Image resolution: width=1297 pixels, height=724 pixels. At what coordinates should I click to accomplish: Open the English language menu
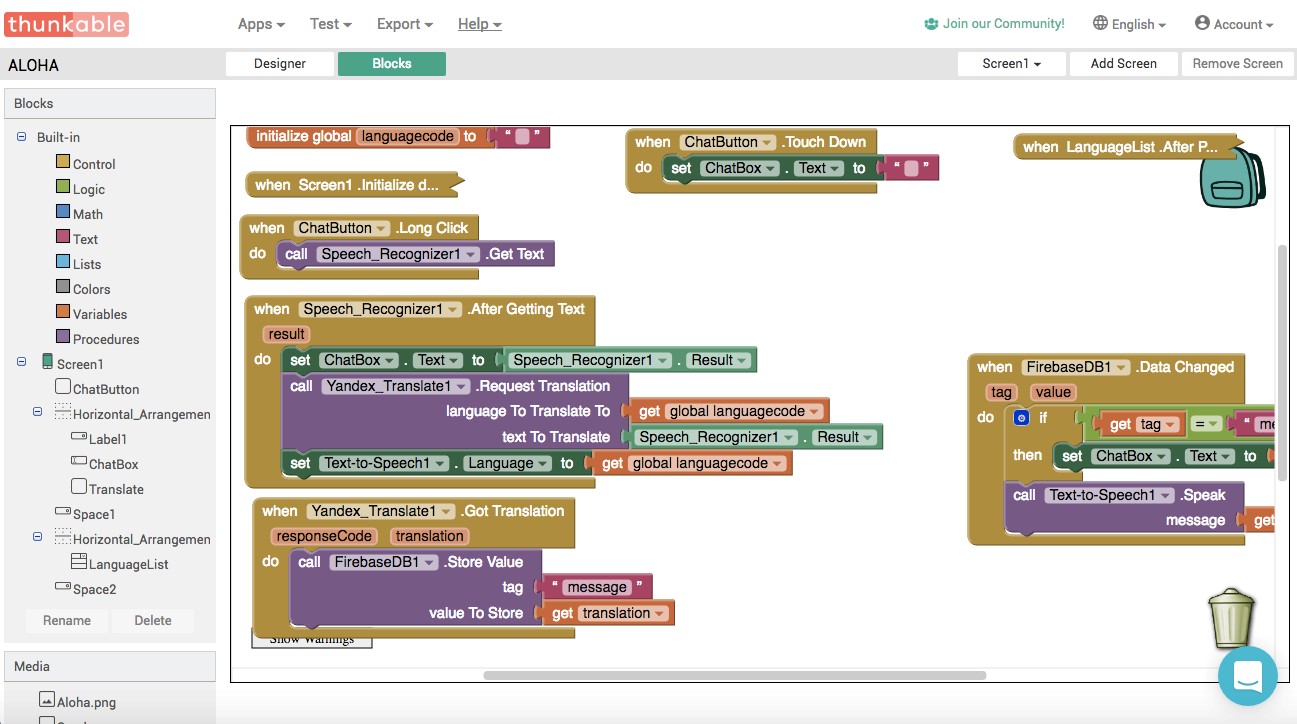point(1130,24)
